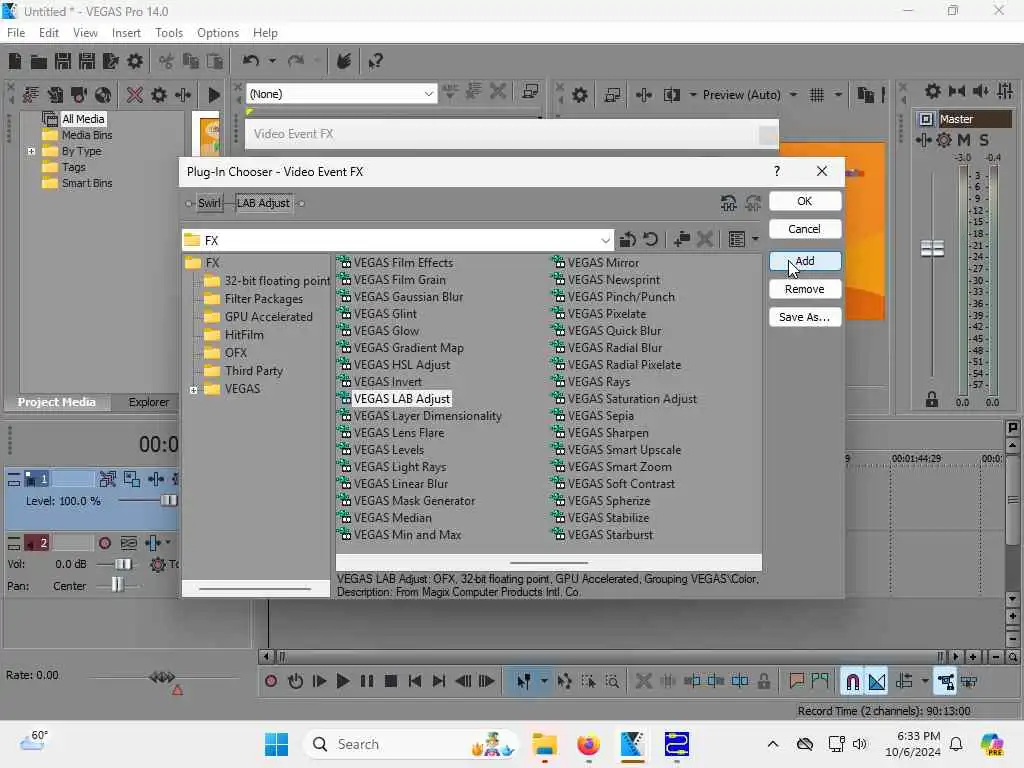
Task: Open the notifications bell in system tray
Action: pos(955,744)
